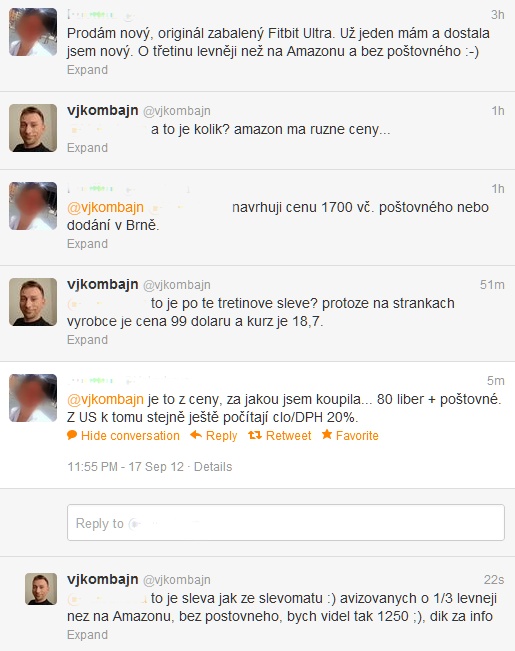
Task: Open vjkombajn avatar on amazon ceny tweet
Action: 33,128
